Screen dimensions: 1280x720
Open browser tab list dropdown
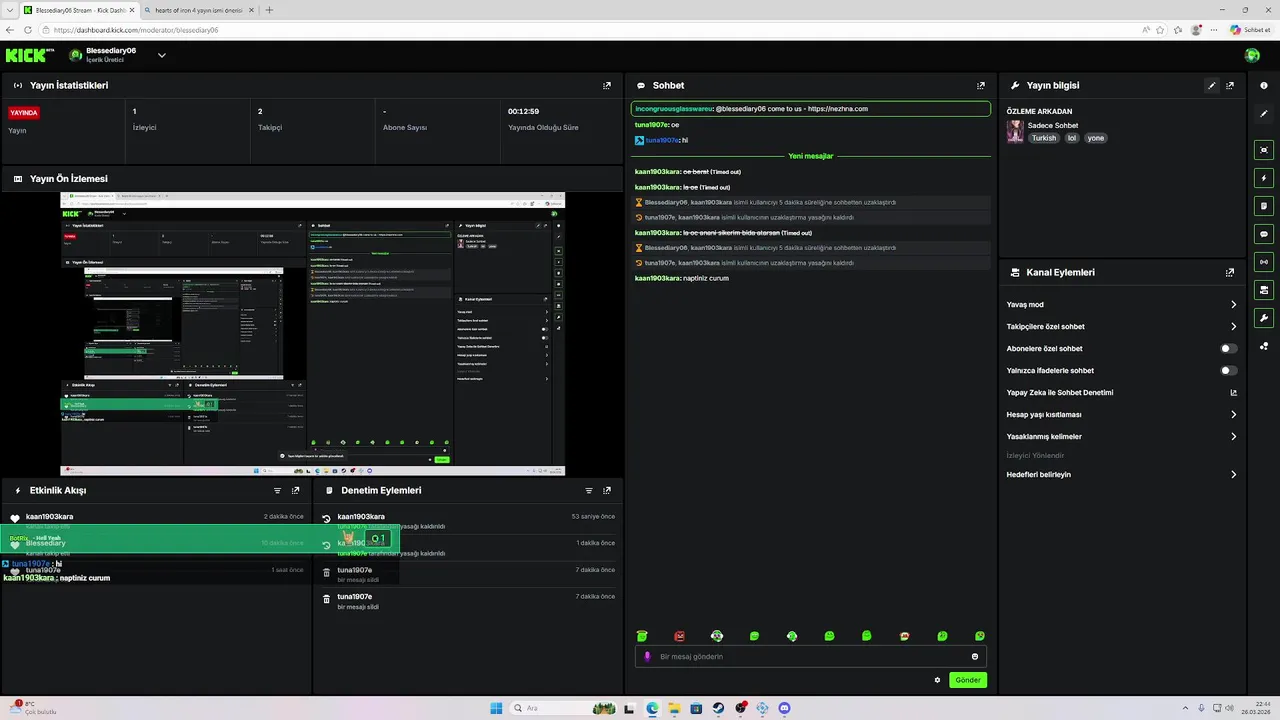(9, 10)
